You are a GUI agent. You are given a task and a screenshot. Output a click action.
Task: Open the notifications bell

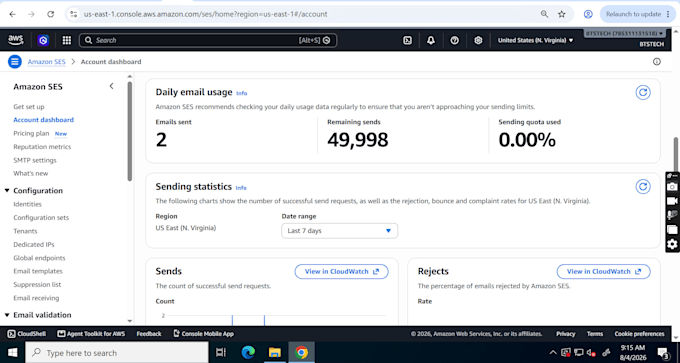click(431, 40)
